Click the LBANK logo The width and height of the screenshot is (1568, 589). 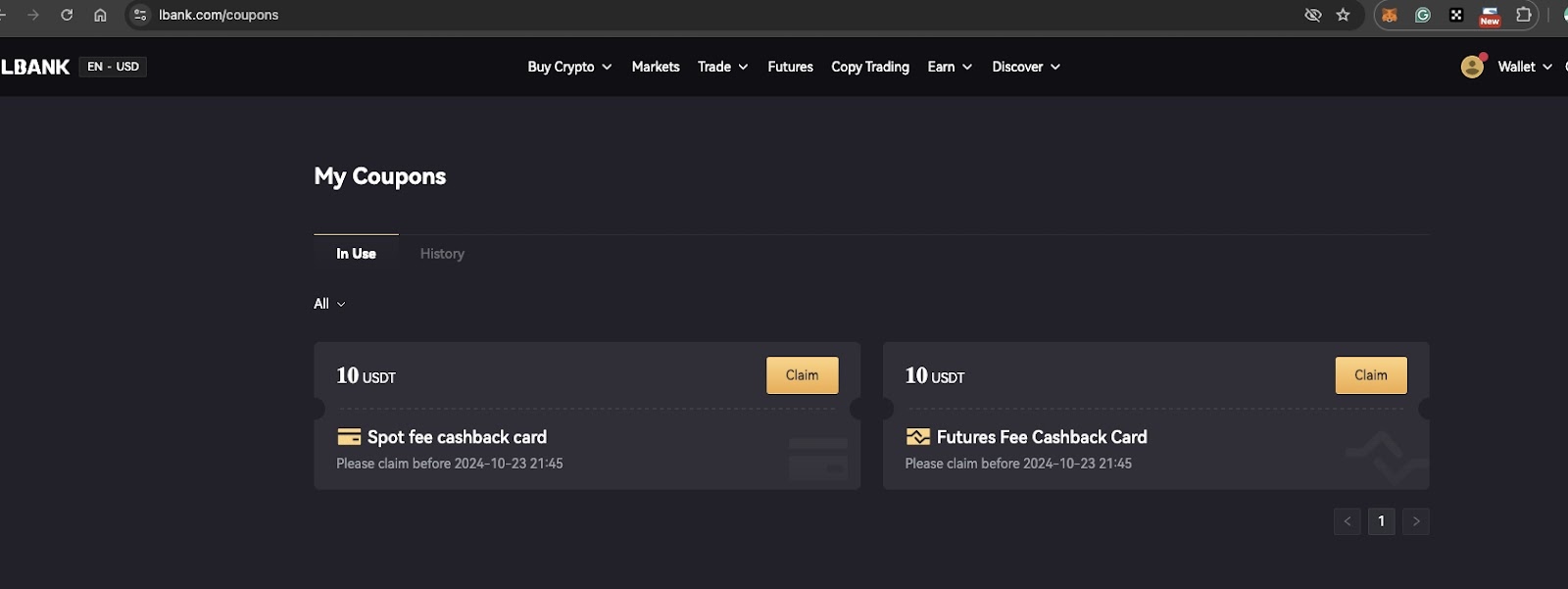36,67
